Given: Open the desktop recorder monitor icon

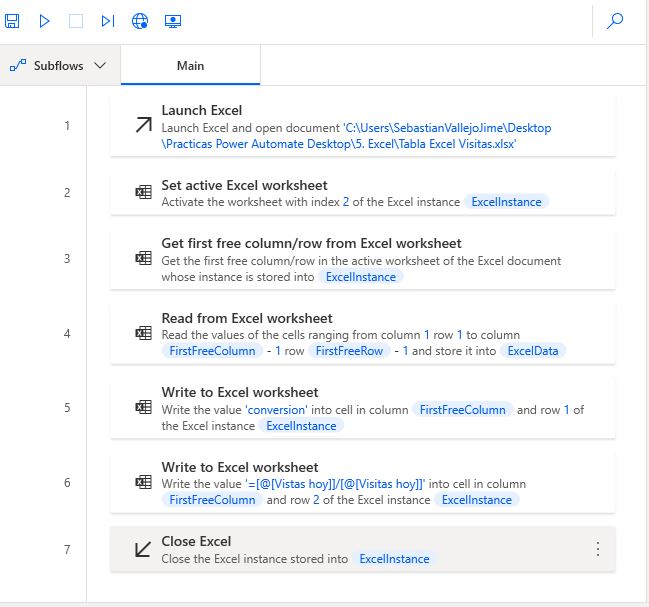Looking at the screenshot, I should [x=173, y=21].
